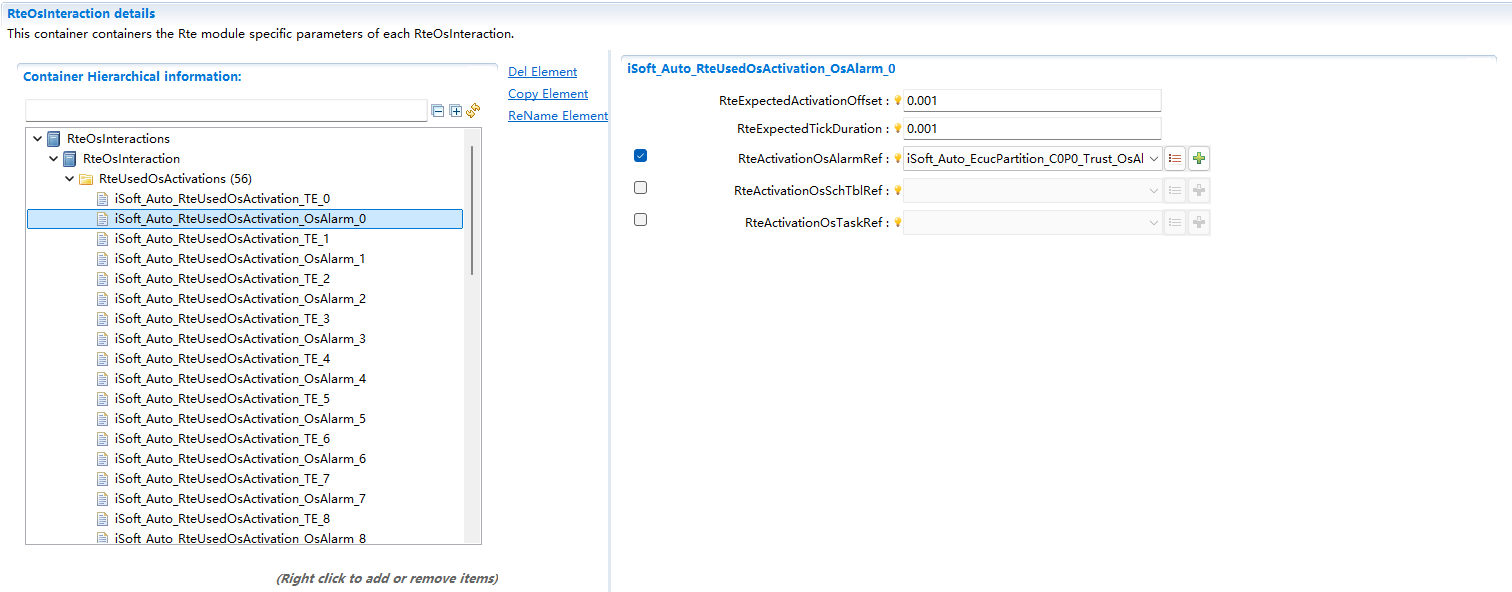The image size is (1512, 592).
Task: Click lightbulb hint beside RteActivationOsTaskRef
Action: (897, 223)
